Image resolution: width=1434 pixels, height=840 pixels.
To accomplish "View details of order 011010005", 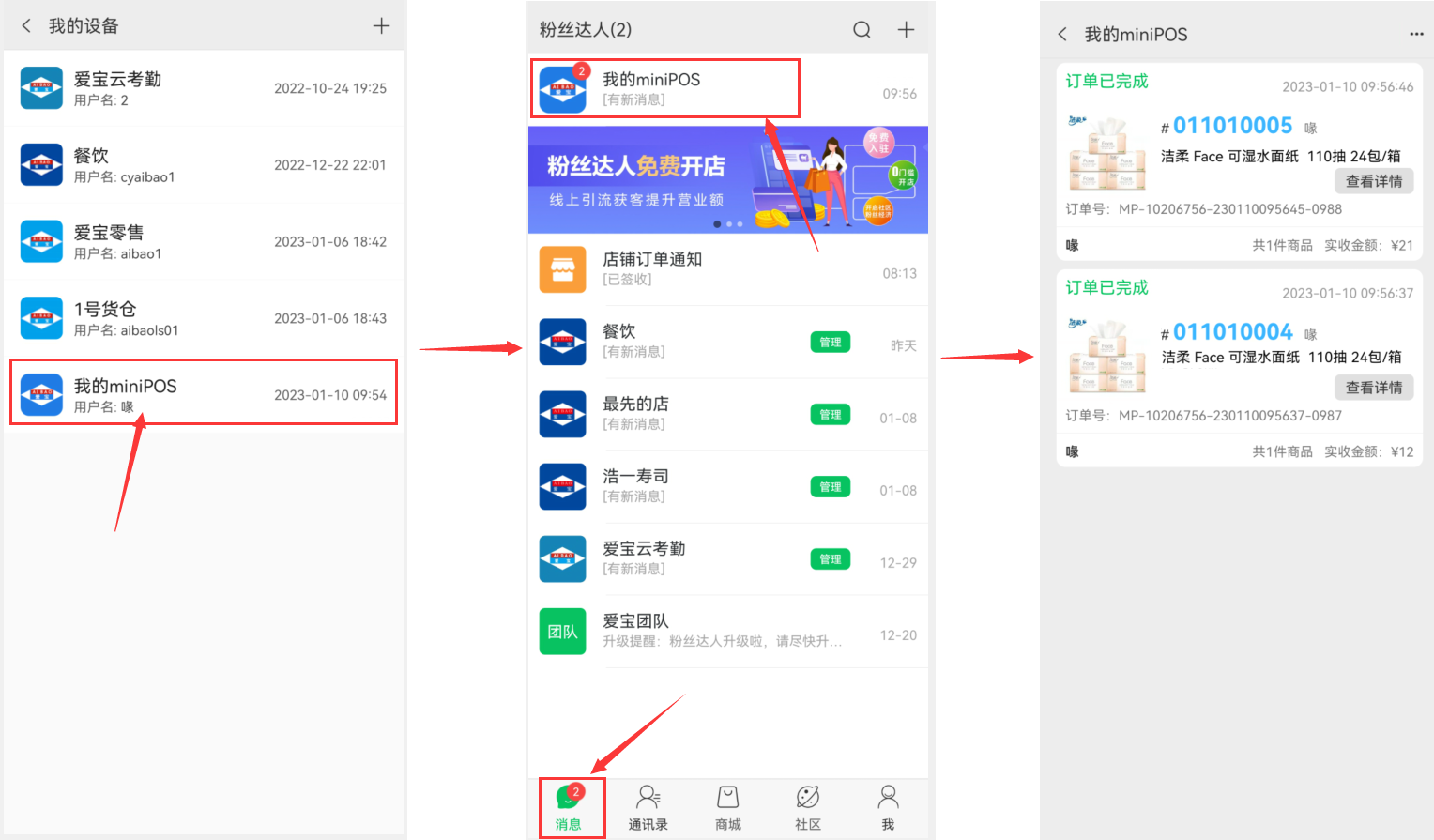I will point(1373,181).
